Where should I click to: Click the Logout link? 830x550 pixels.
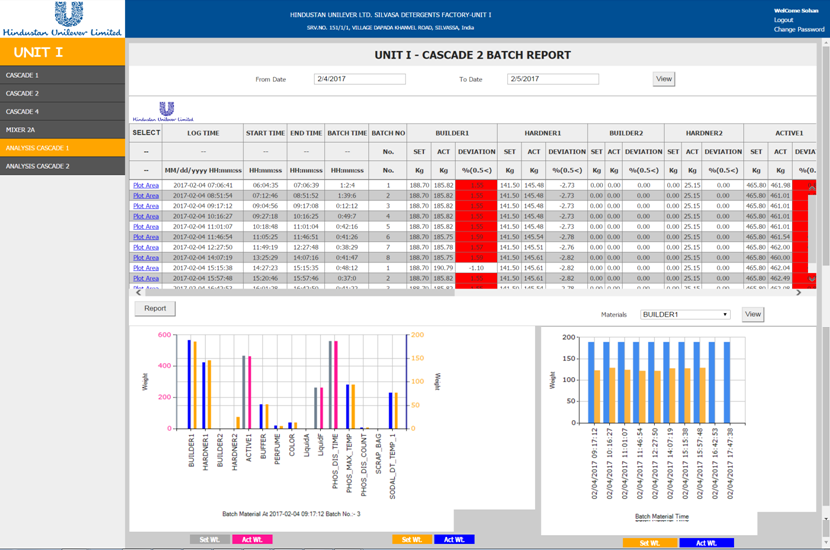coord(783,20)
